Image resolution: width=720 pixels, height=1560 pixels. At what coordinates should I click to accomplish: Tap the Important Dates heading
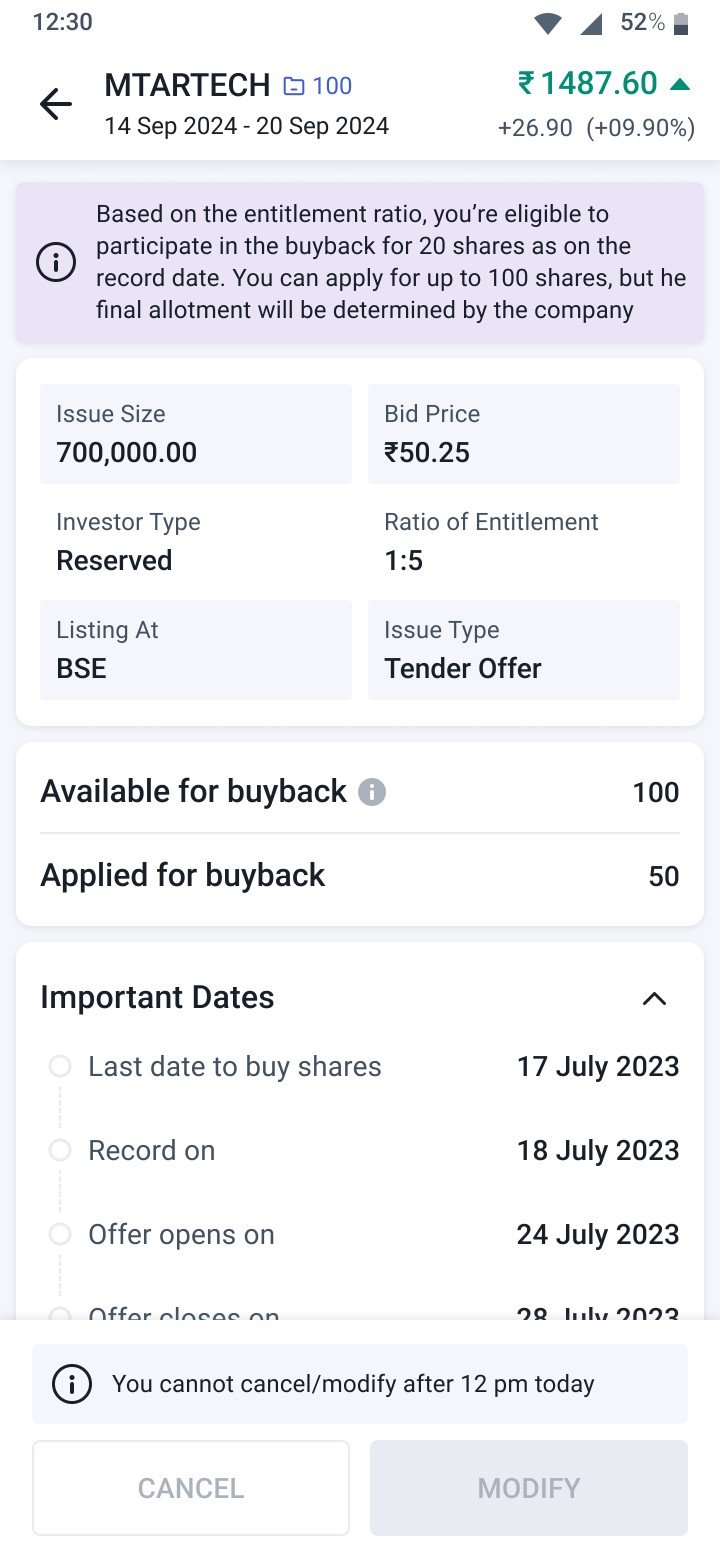coord(157,997)
